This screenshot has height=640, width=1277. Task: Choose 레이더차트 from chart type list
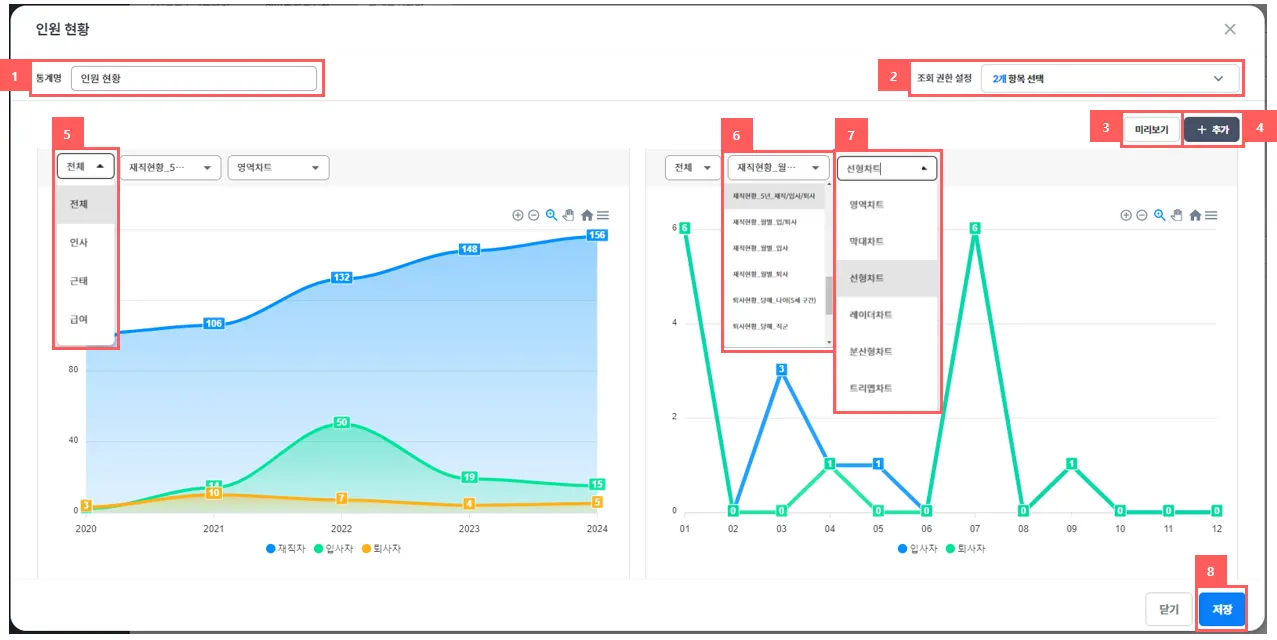pos(887,314)
